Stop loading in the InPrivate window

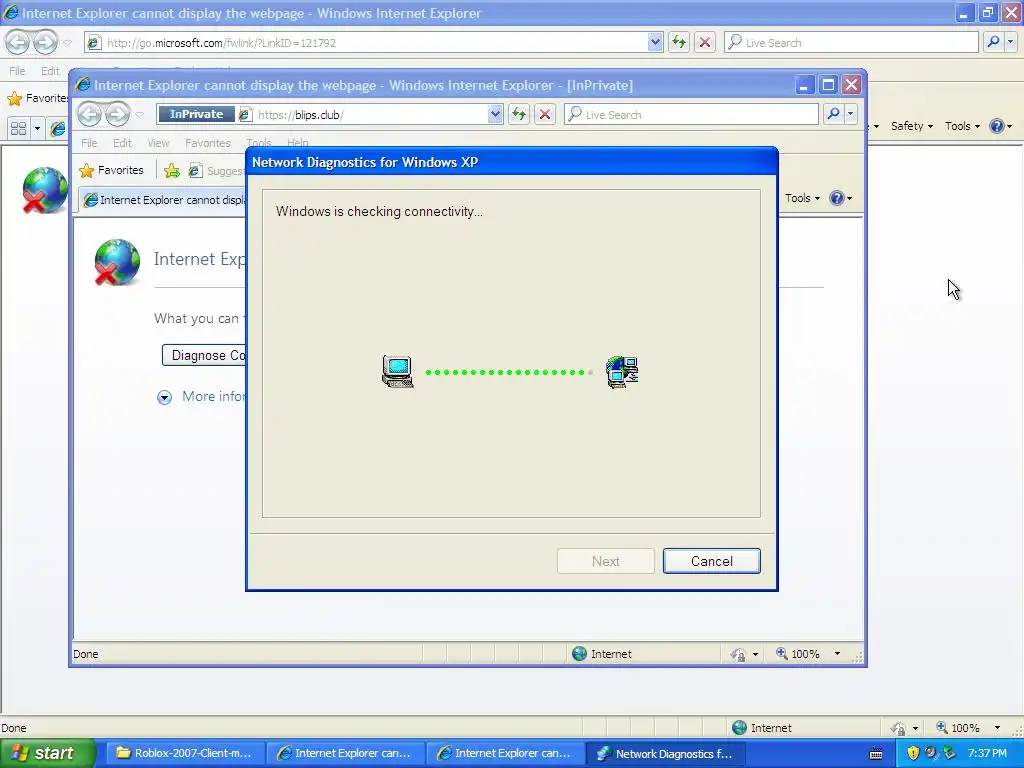point(545,115)
